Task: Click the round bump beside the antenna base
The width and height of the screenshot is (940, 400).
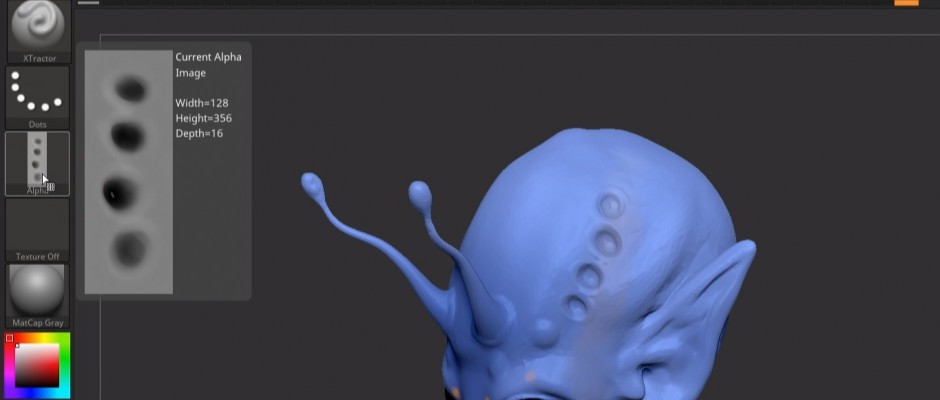Action: (x=545, y=332)
